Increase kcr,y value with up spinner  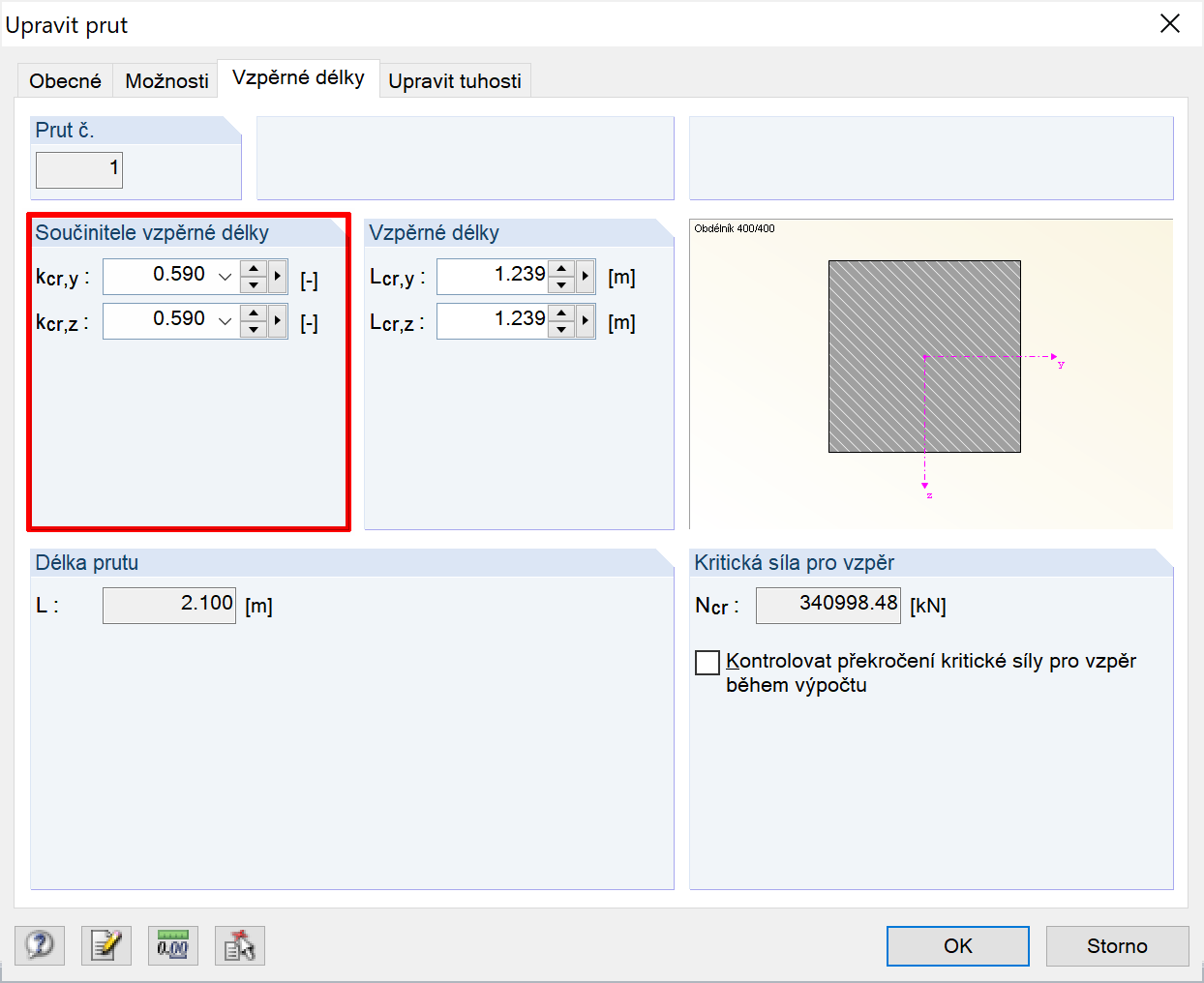254,269
